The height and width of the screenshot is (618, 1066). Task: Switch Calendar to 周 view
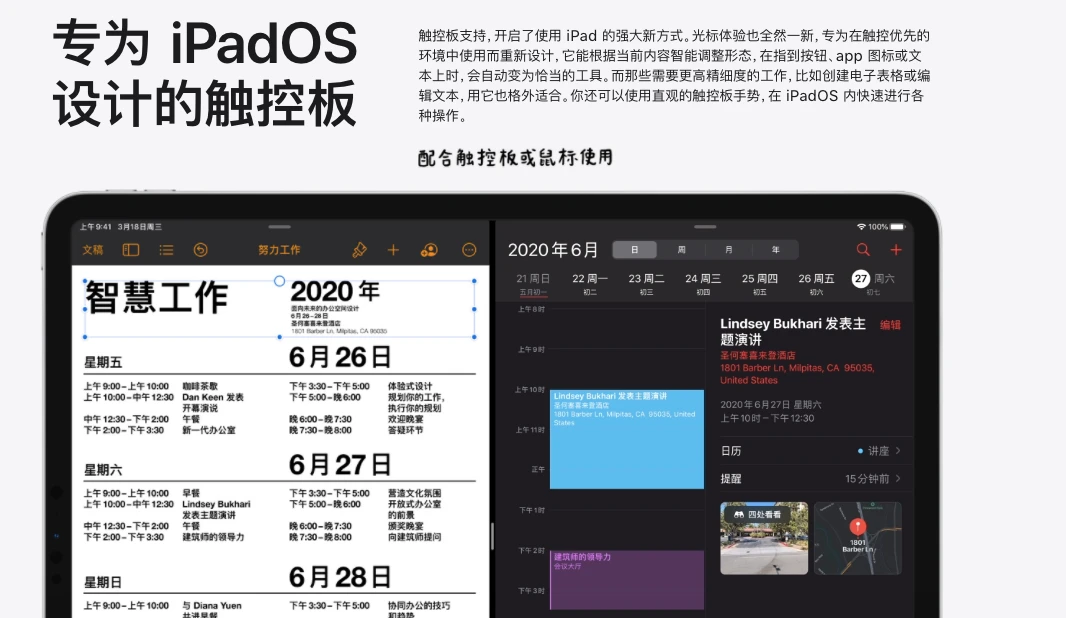(681, 250)
